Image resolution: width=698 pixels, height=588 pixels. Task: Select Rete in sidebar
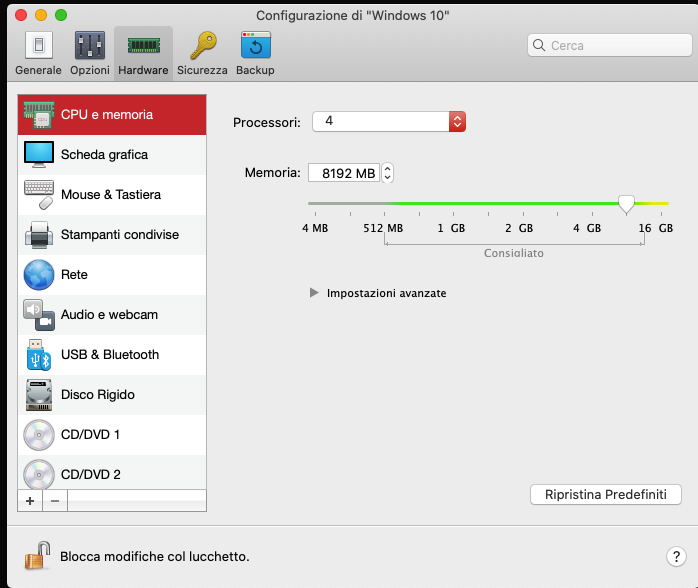112,275
